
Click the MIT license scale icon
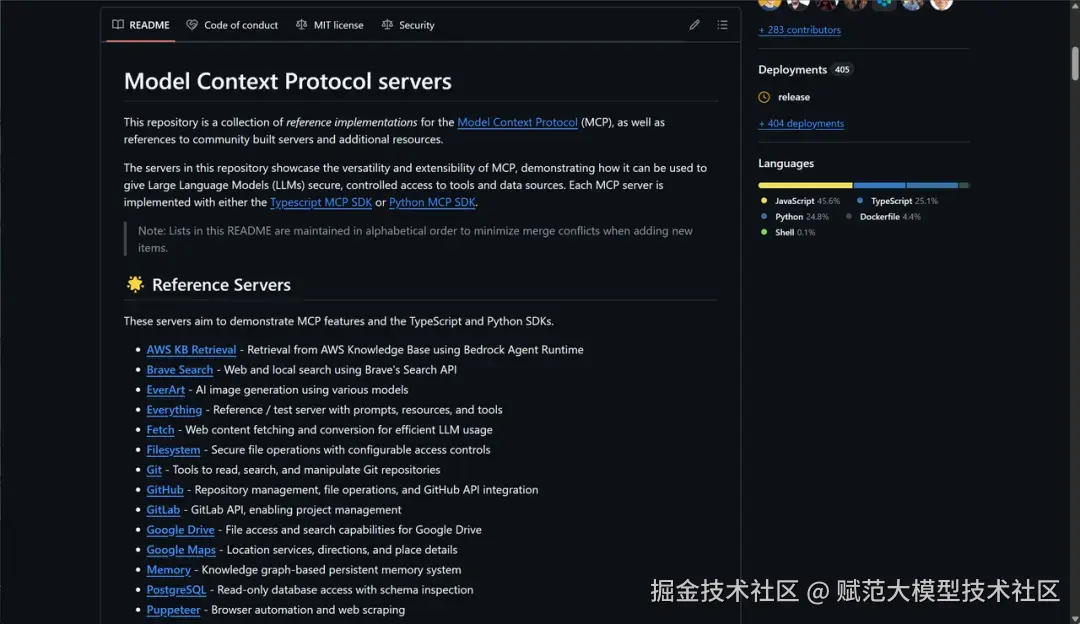click(302, 25)
